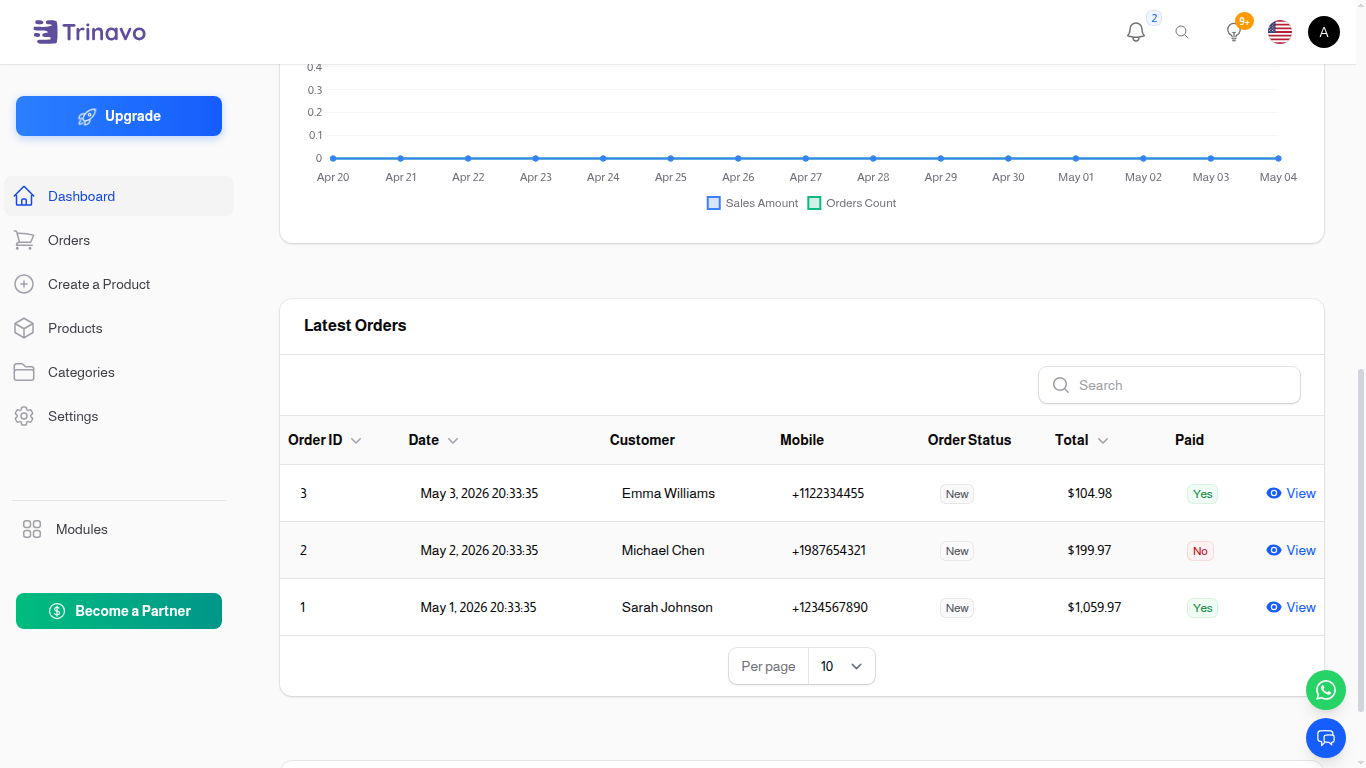Sort by Order ID column chevron
The image size is (1366, 768).
tap(356, 441)
